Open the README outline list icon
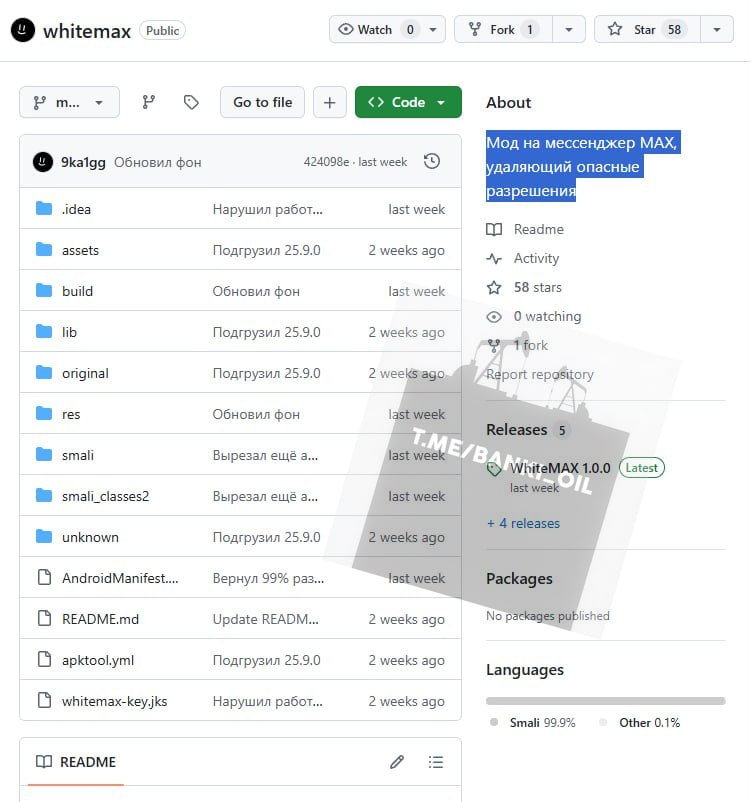This screenshot has height=802, width=751. coord(436,762)
